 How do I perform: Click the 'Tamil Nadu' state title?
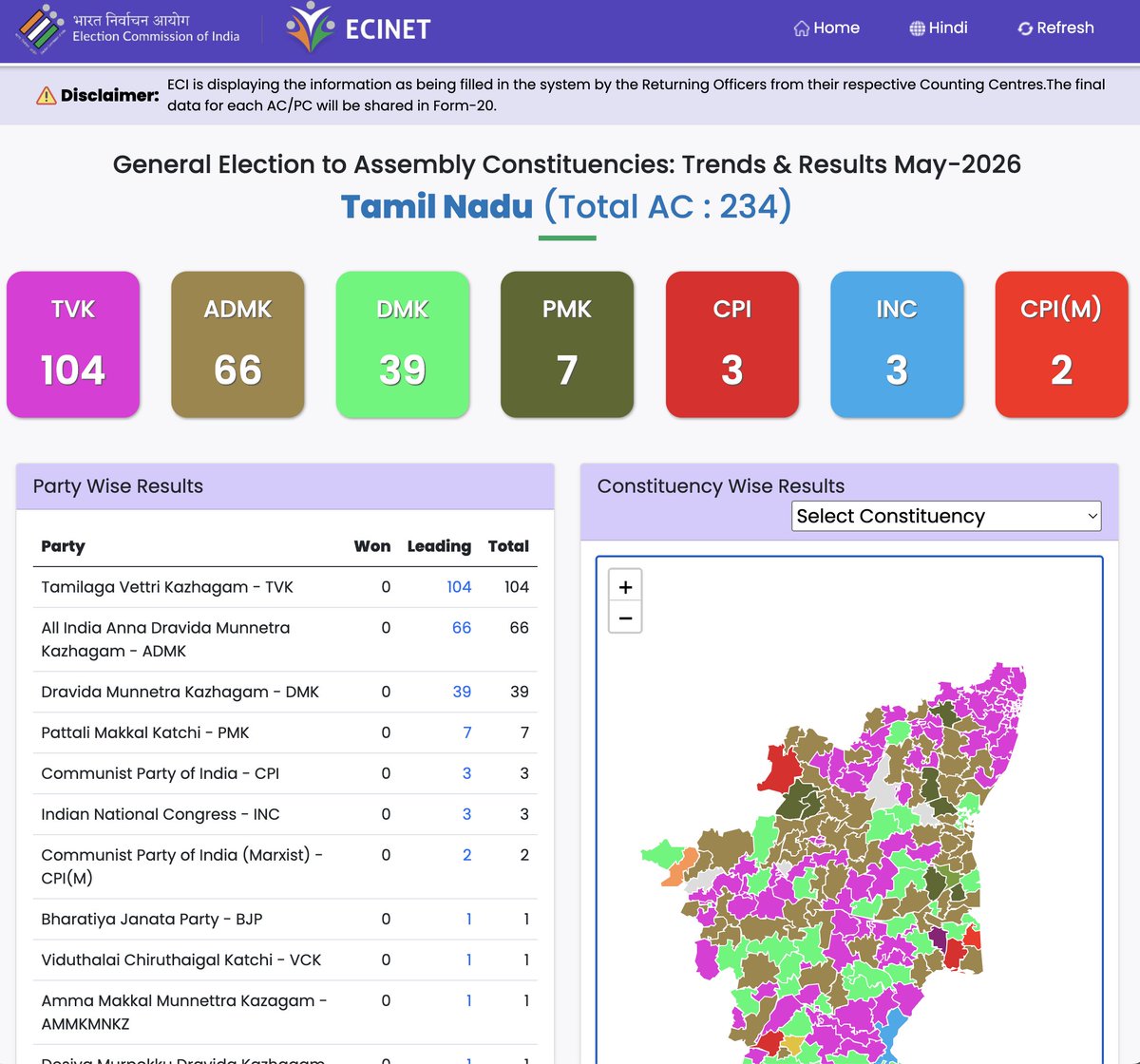click(x=437, y=206)
